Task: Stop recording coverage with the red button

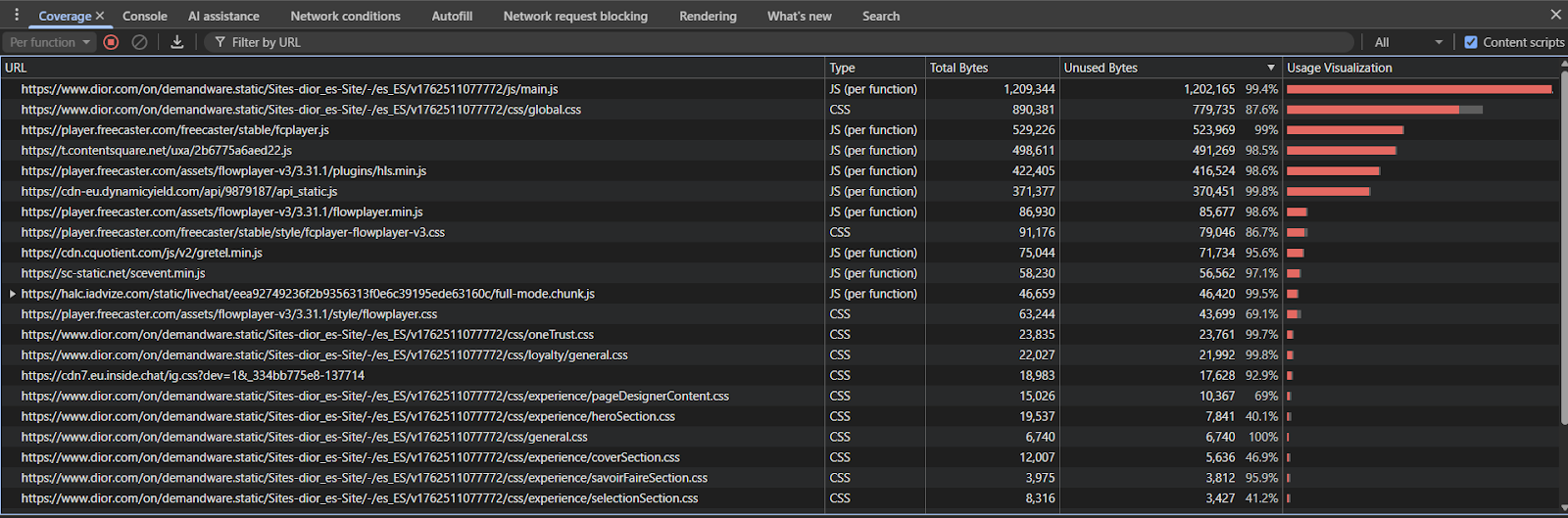Action: (x=111, y=42)
